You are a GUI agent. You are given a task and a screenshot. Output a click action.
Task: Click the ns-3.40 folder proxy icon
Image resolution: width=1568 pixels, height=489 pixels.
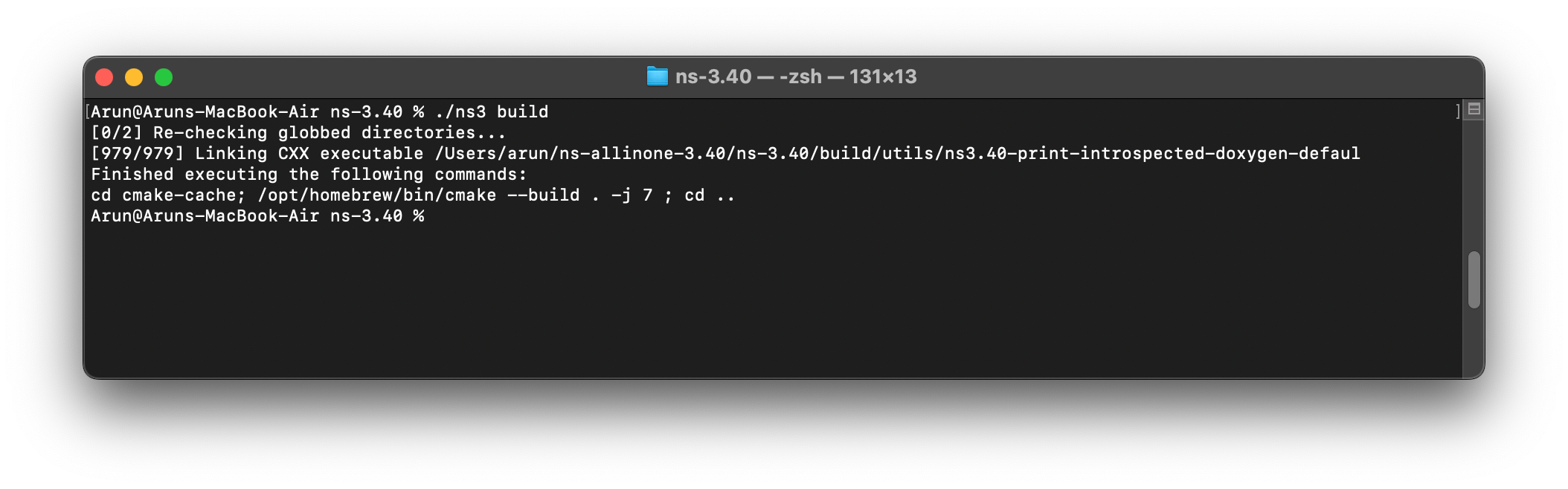(658, 77)
